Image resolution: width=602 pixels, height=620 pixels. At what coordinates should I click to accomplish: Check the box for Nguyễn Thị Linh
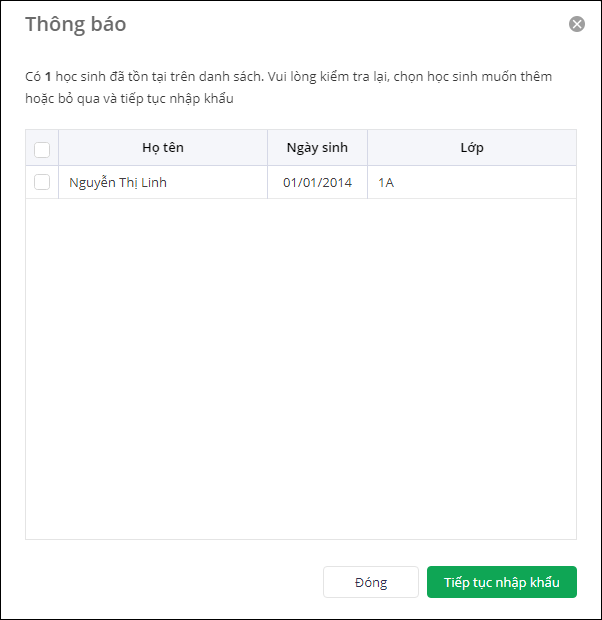(42, 182)
